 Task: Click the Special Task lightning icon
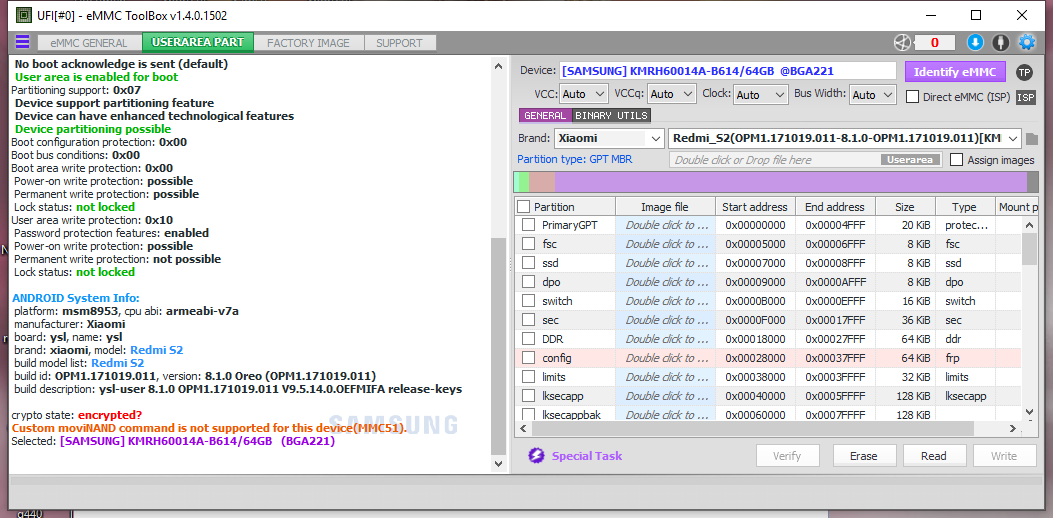[536, 456]
